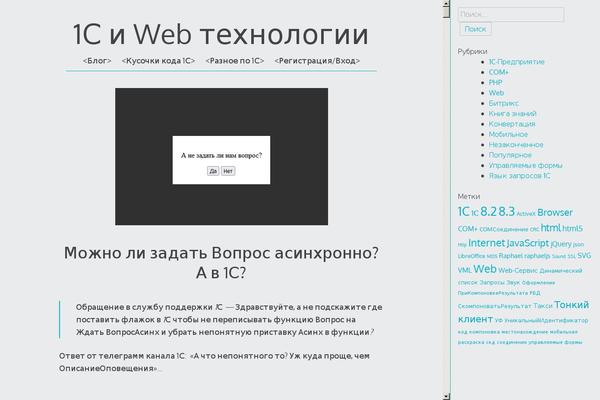Open the Web category in Рубрики

click(x=496, y=93)
